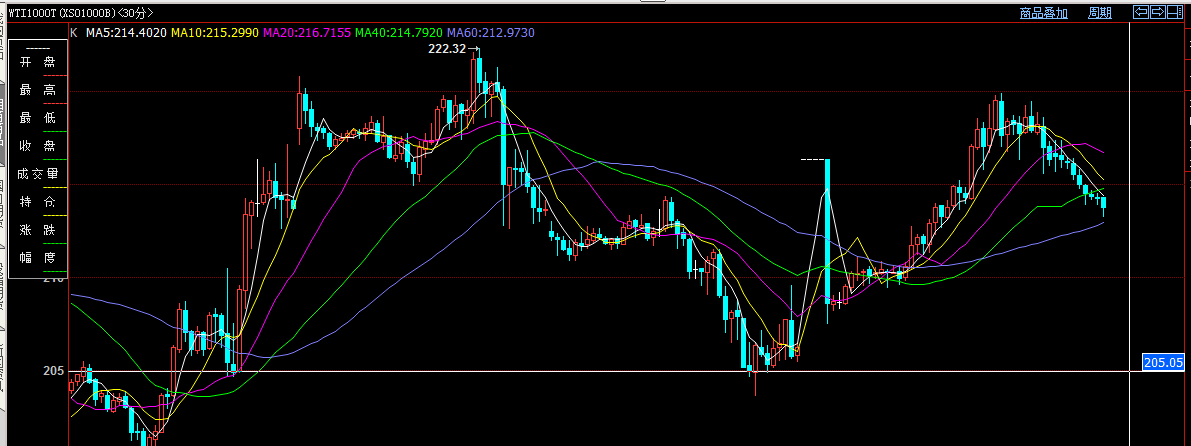Click the last cyan candlestick on chart
The height and width of the screenshot is (446, 1191).
click(x=1104, y=204)
